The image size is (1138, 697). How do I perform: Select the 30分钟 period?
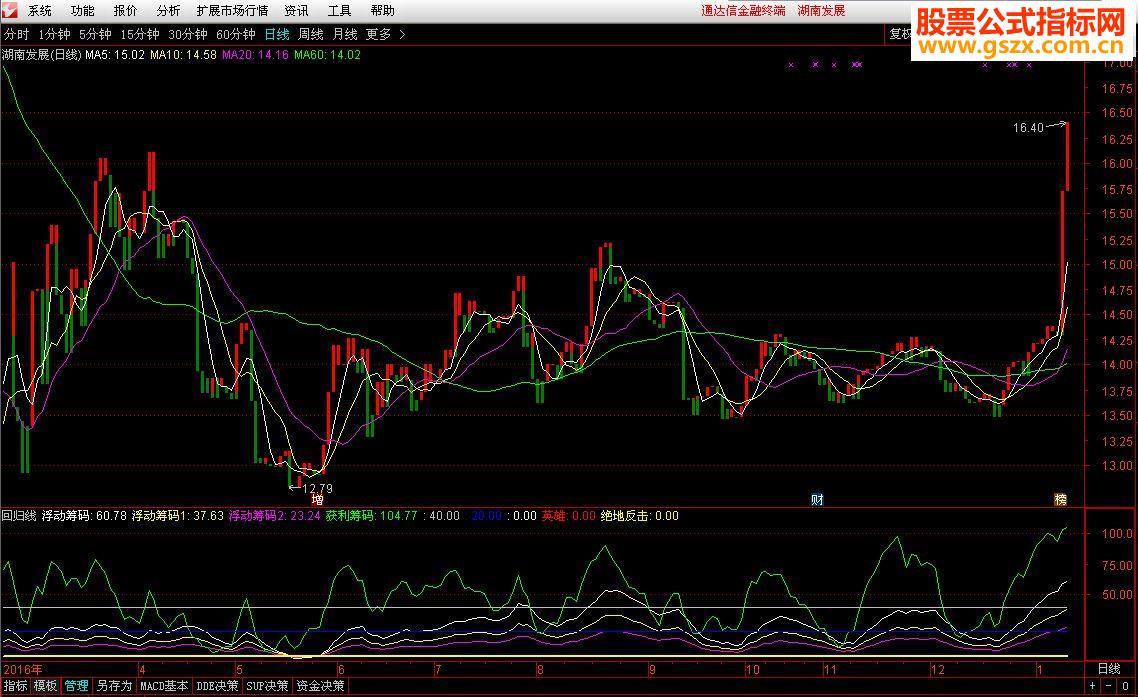click(188, 34)
